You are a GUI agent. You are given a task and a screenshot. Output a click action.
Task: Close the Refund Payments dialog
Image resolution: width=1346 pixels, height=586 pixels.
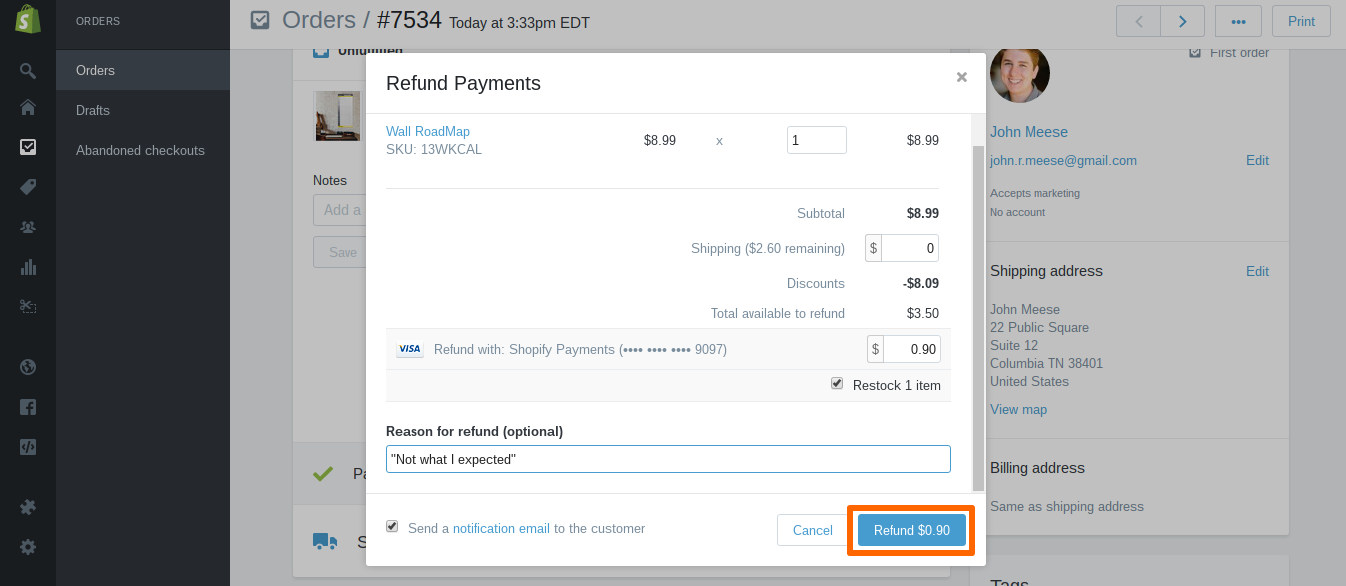[x=962, y=77]
